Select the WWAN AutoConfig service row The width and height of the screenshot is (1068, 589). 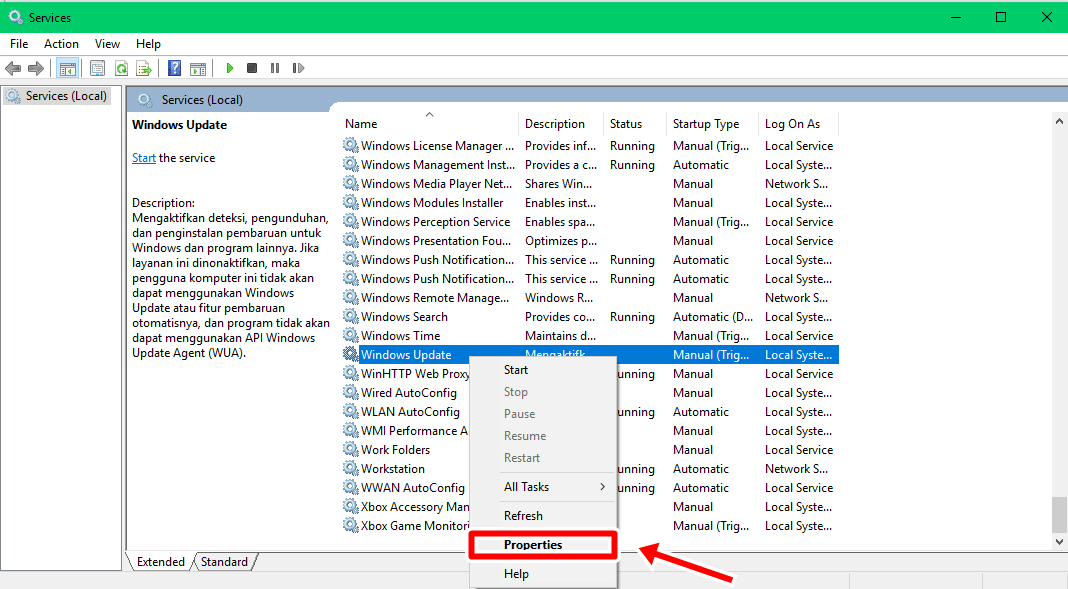click(x=590, y=488)
